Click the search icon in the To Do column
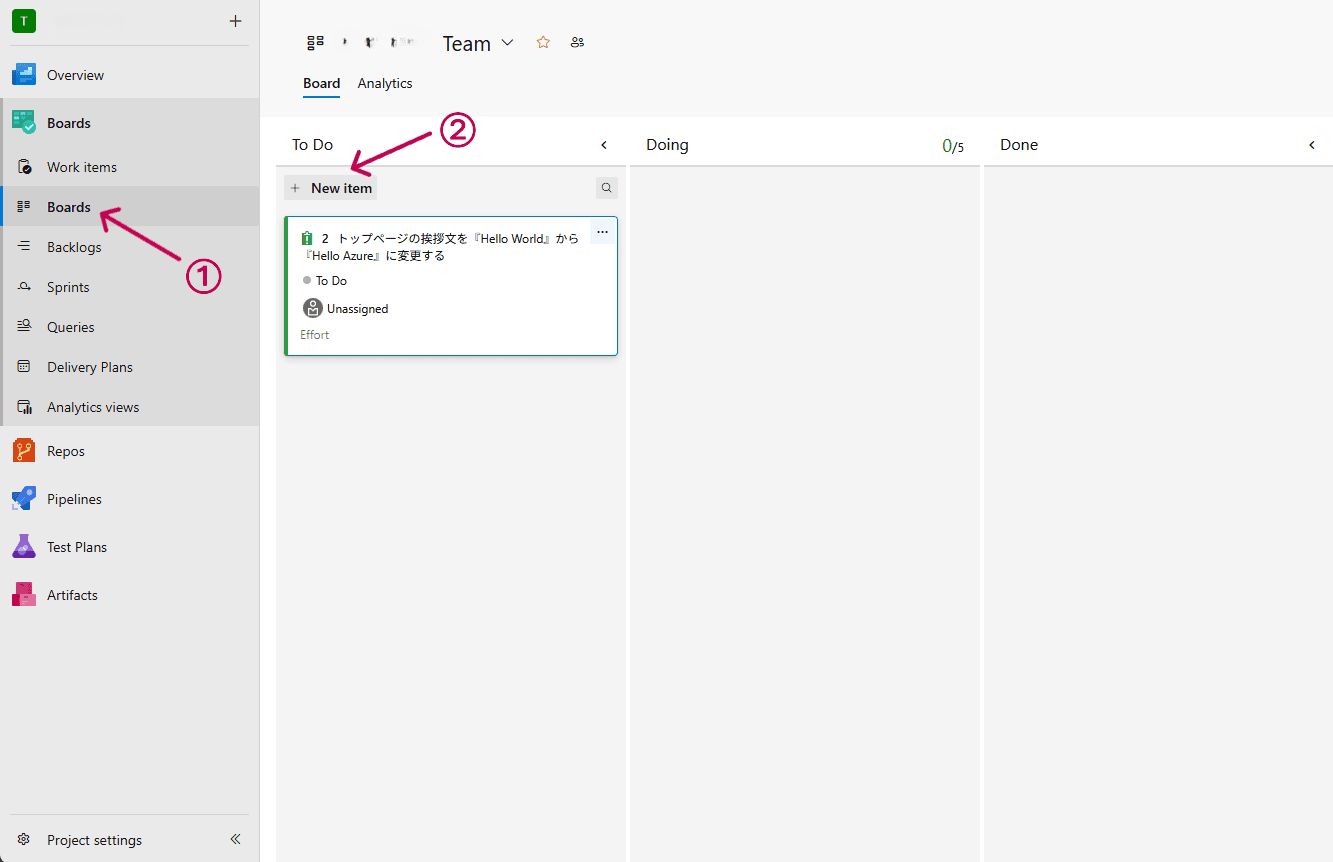Screen dimensions: 1333x862 pos(607,188)
